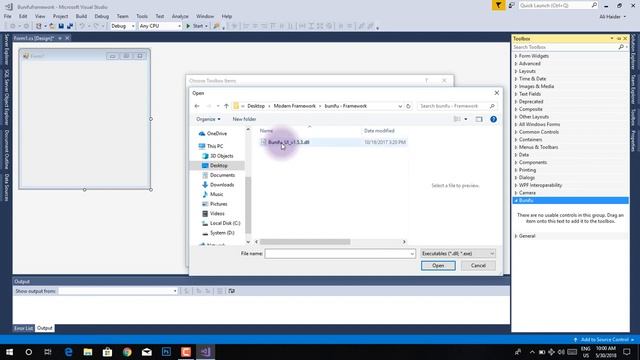Open the Build menu
Screen dimensions: 640x360
coord(81,16)
